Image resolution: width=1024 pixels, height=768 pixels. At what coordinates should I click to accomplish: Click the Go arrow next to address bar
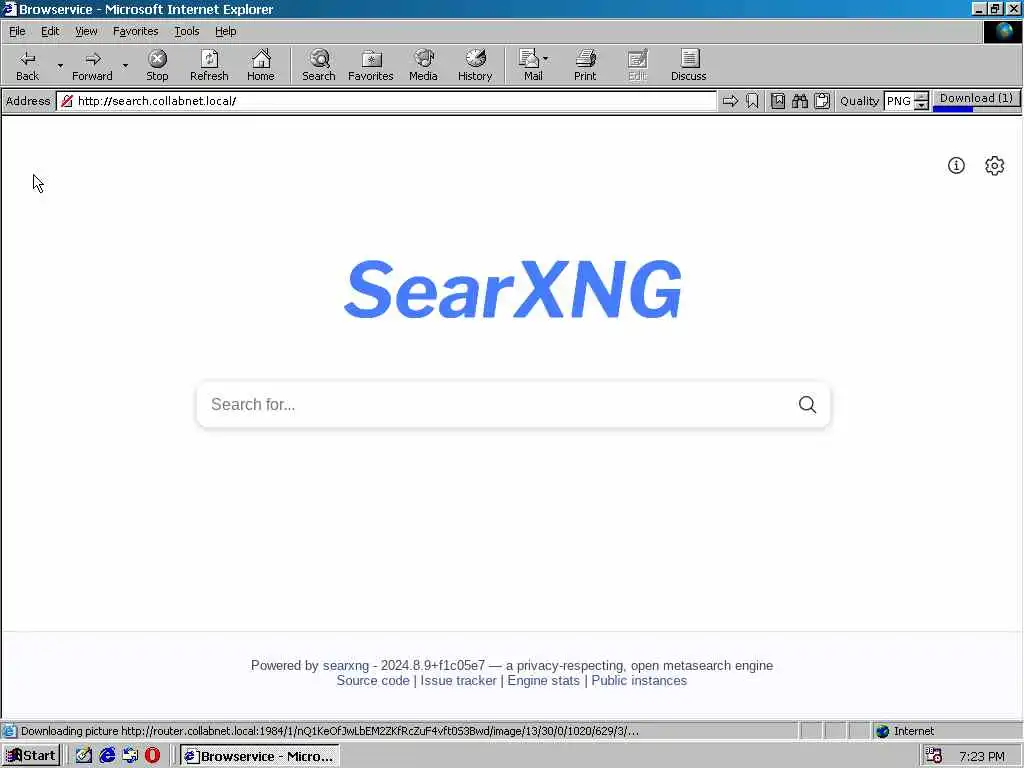click(x=730, y=101)
